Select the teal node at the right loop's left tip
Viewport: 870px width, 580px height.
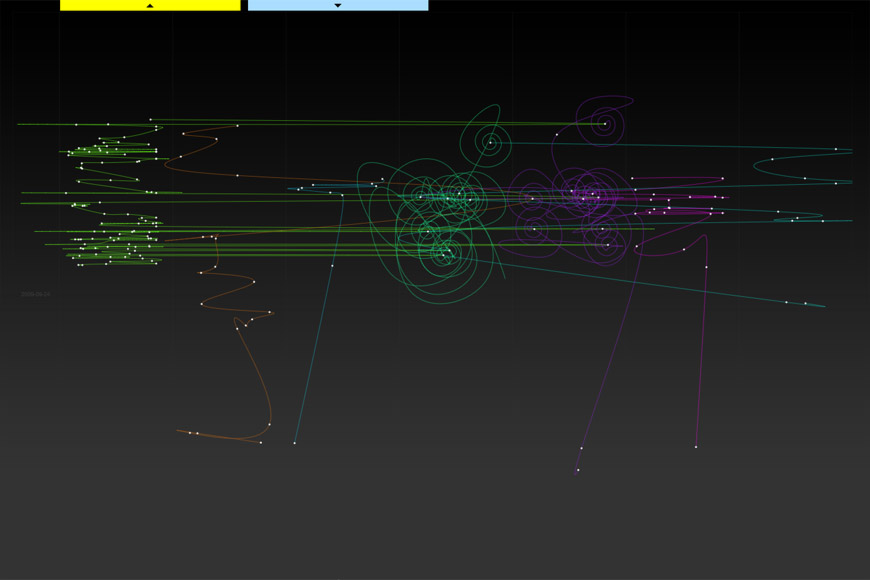[x=772, y=159]
